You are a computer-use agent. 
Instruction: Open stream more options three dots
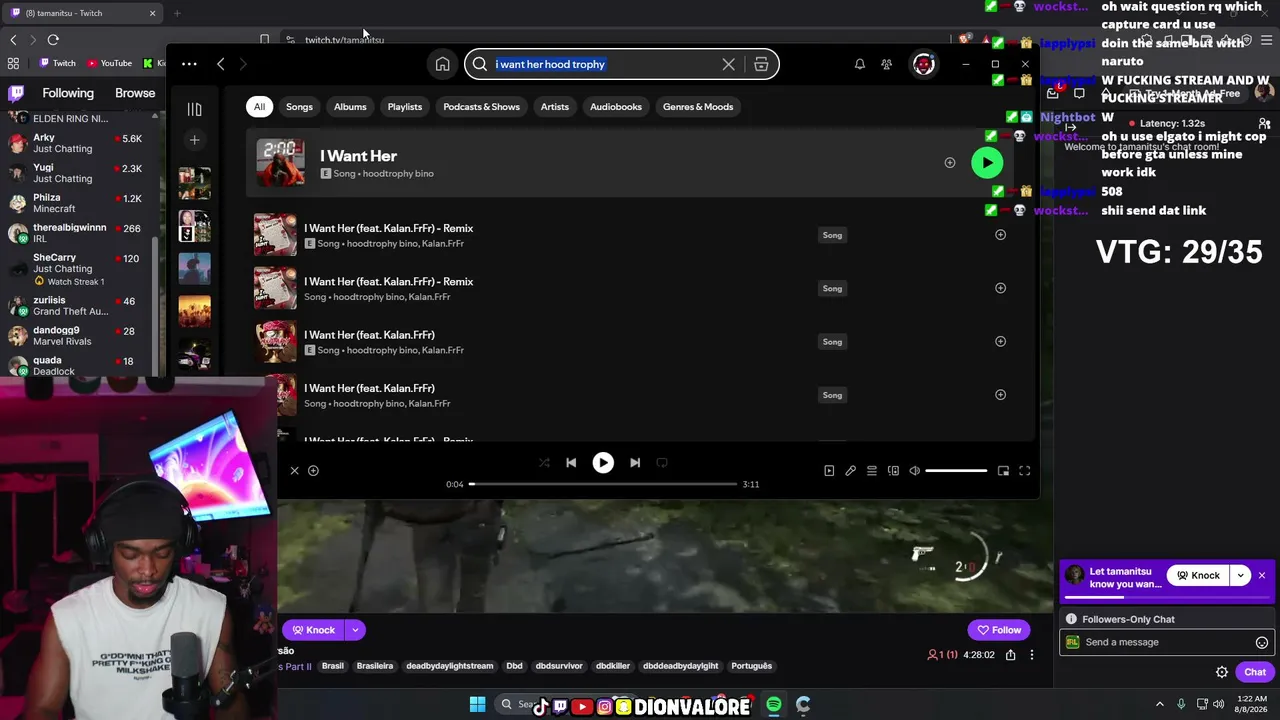pos(1032,655)
